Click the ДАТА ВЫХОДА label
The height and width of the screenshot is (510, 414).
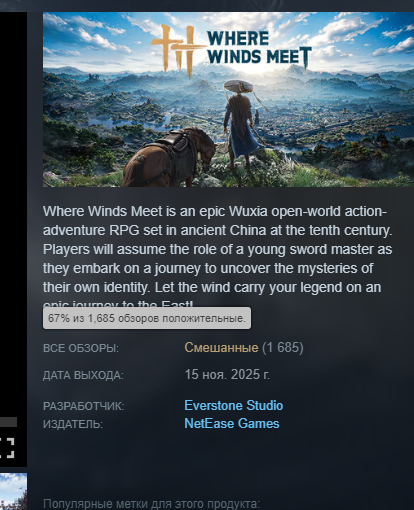(x=83, y=375)
